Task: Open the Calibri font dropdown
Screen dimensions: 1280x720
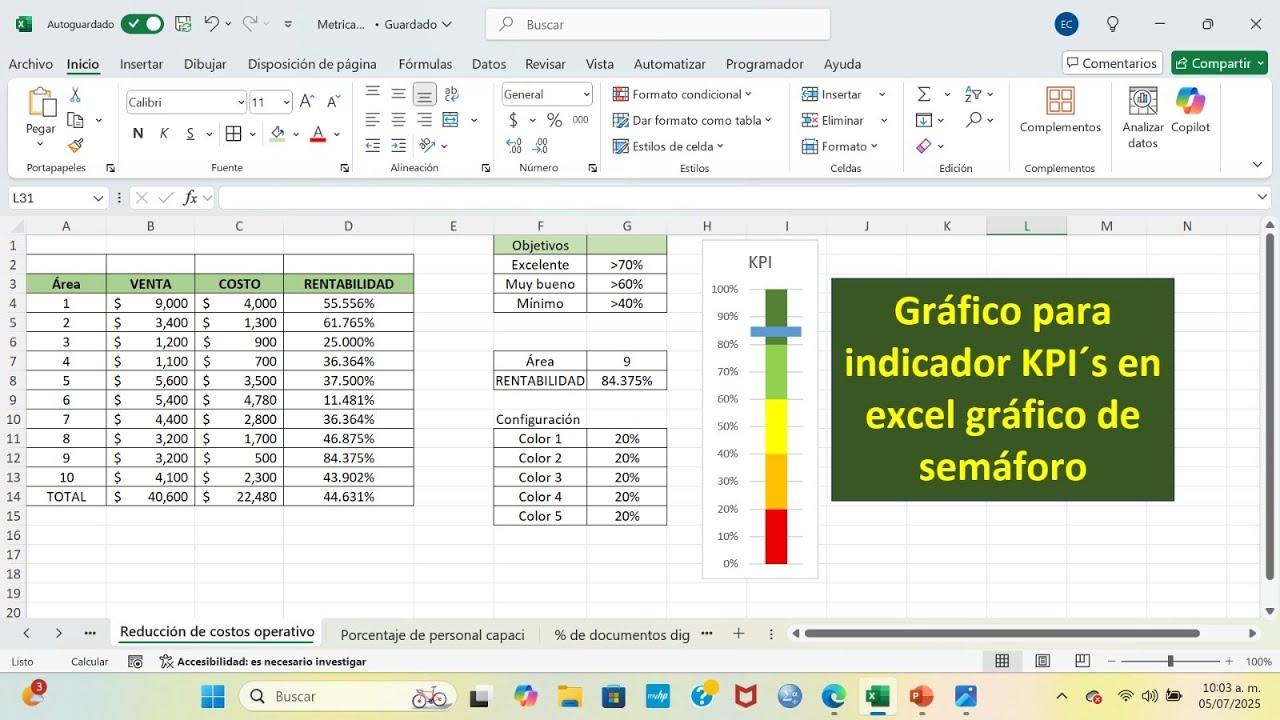Action: (x=185, y=101)
